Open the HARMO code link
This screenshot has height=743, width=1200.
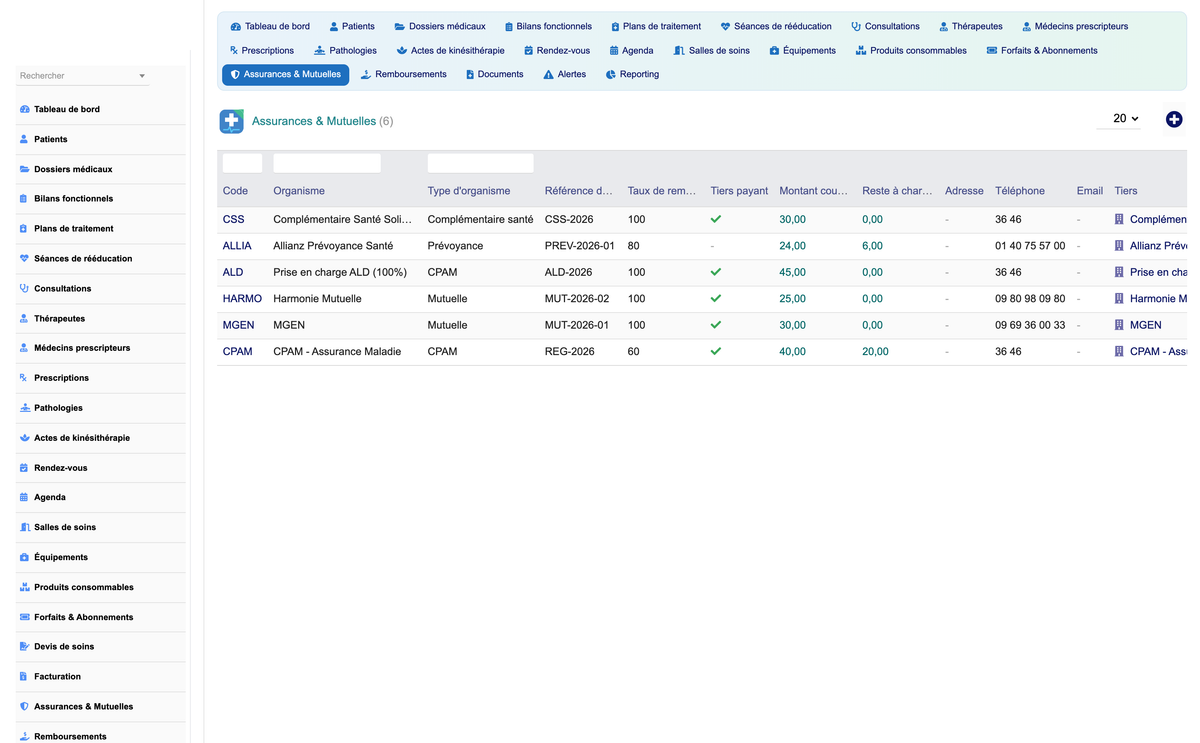242,298
